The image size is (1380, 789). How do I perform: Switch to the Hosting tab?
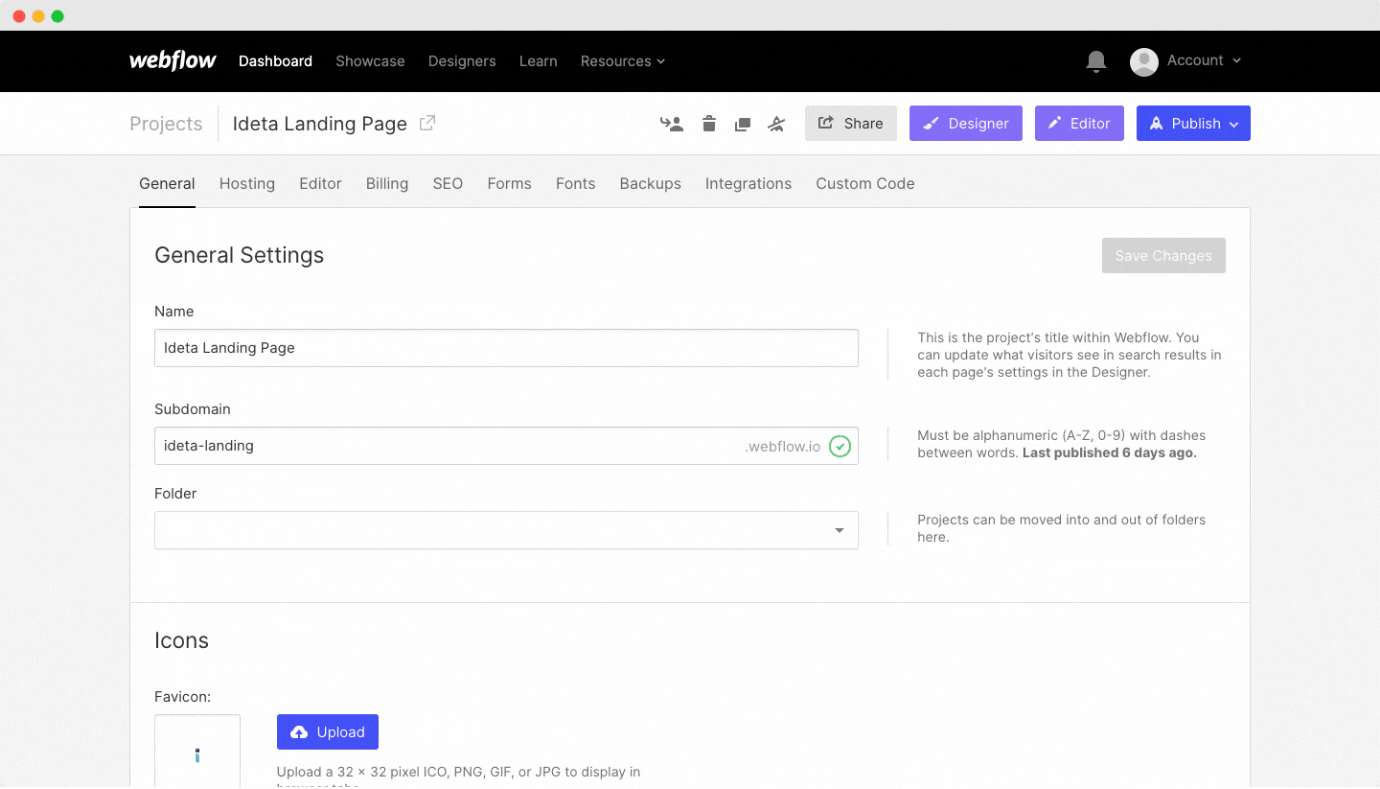click(x=247, y=184)
